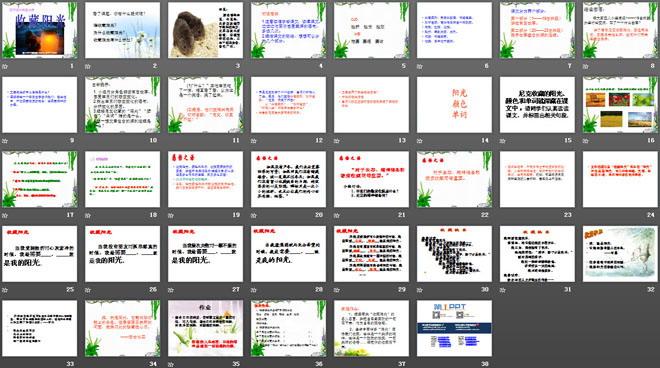The height and width of the screenshot is (368, 660).
Task: Select slide 8 thumbnail with bamboo border
Action: pos(620,30)
